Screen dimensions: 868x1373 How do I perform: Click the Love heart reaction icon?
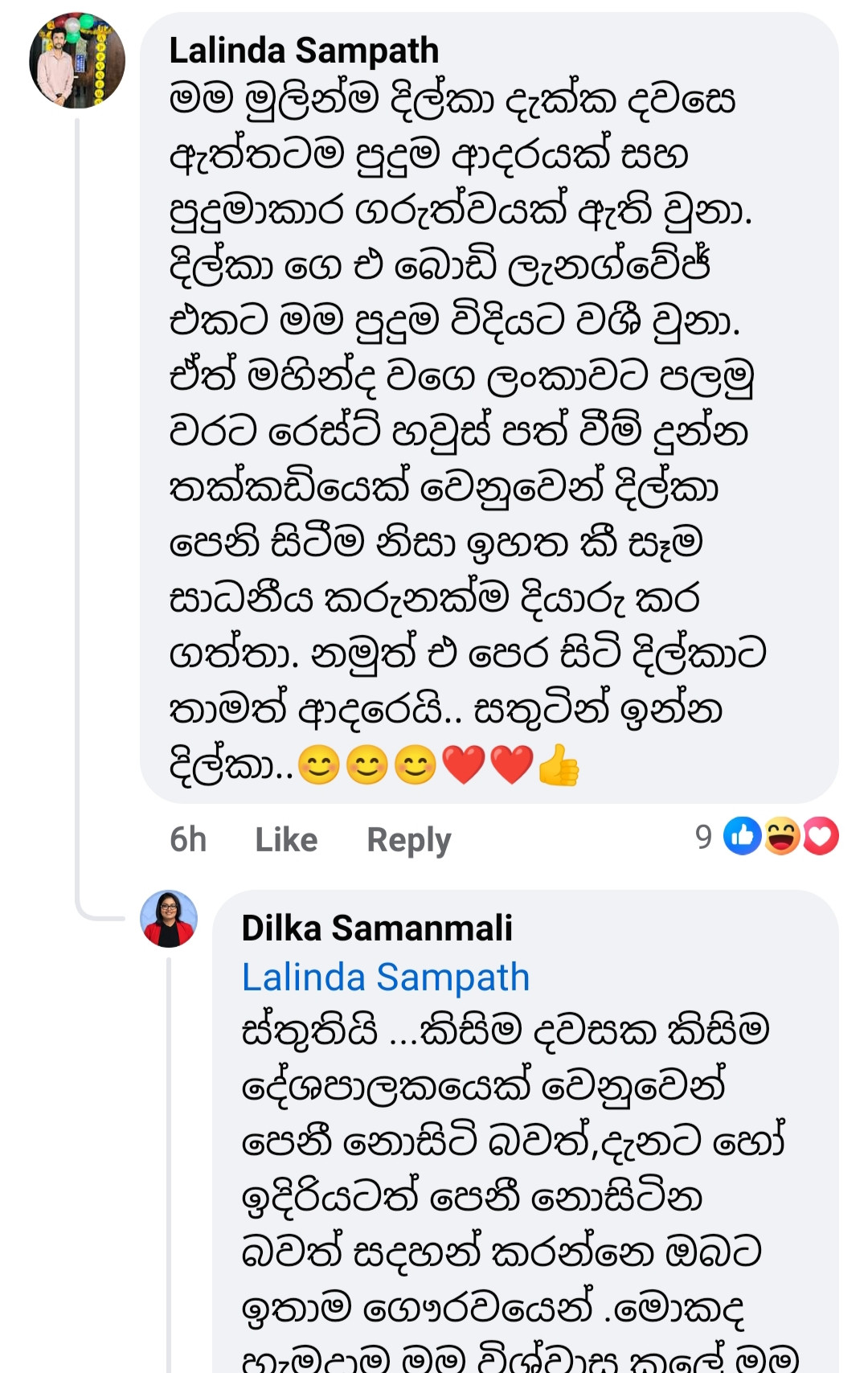pos(821,836)
